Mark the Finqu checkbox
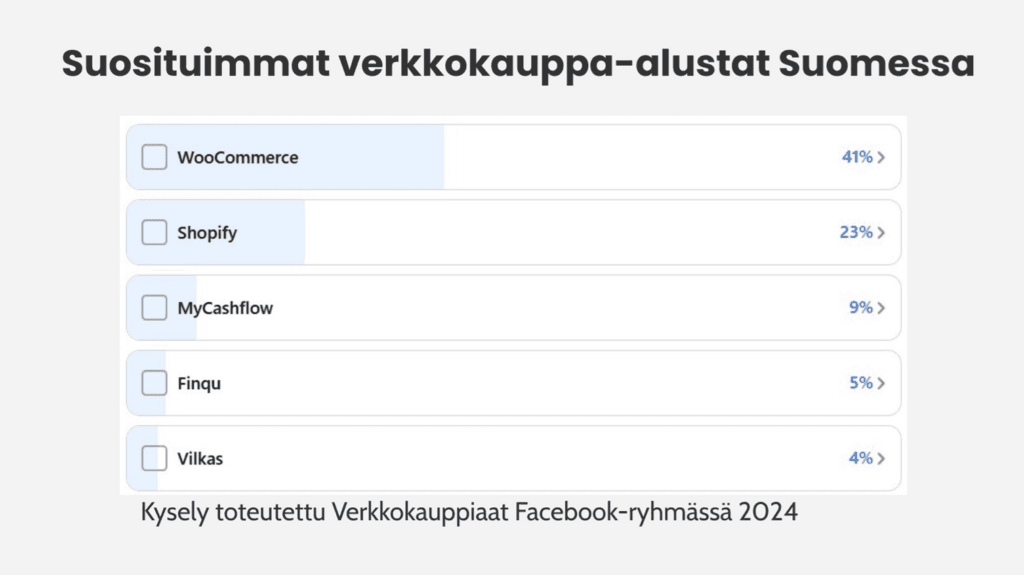Image resolution: width=1024 pixels, height=575 pixels. (x=154, y=383)
